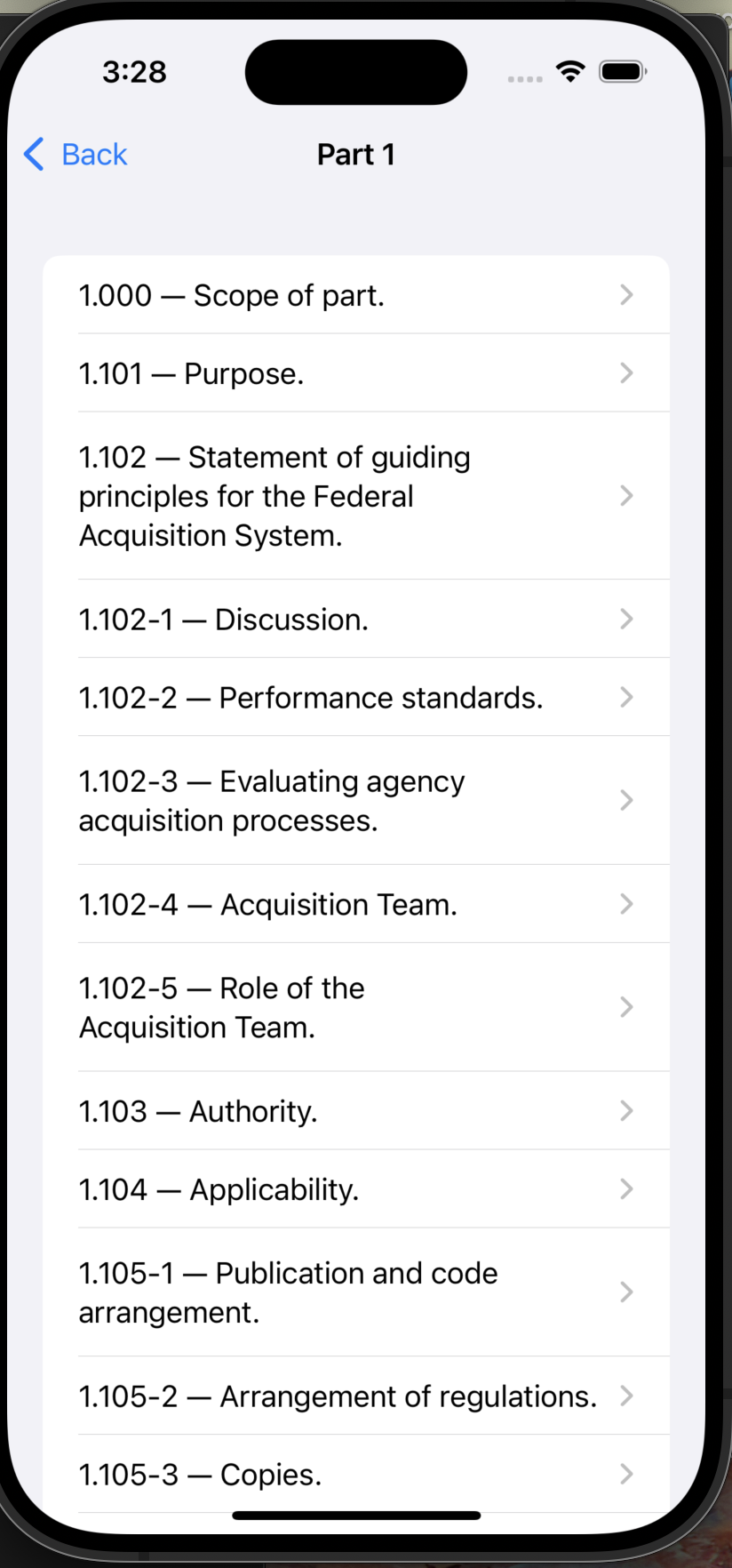Go back using the Back label
The height and width of the screenshot is (1568, 732).
[94, 155]
